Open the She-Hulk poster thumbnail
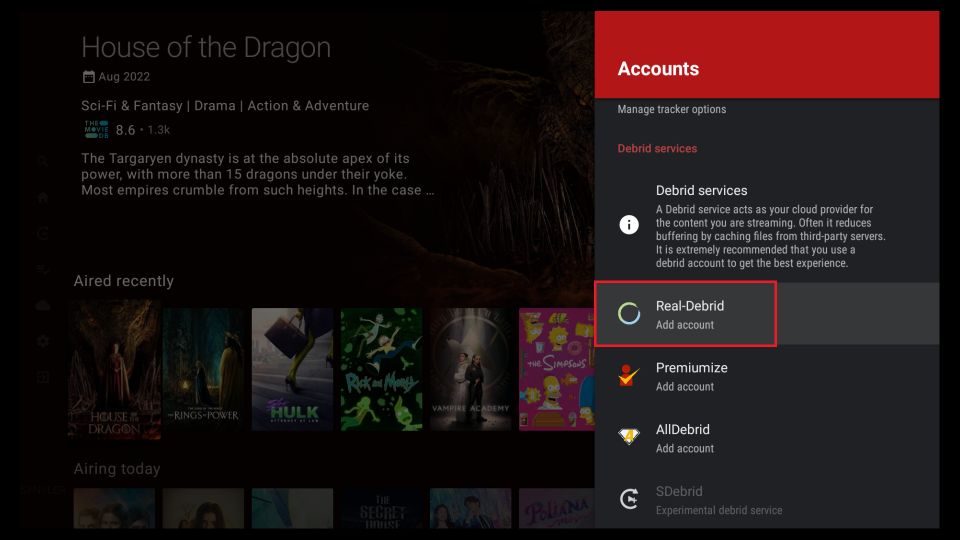The height and width of the screenshot is (540, 960). click(x=293, y=369)
